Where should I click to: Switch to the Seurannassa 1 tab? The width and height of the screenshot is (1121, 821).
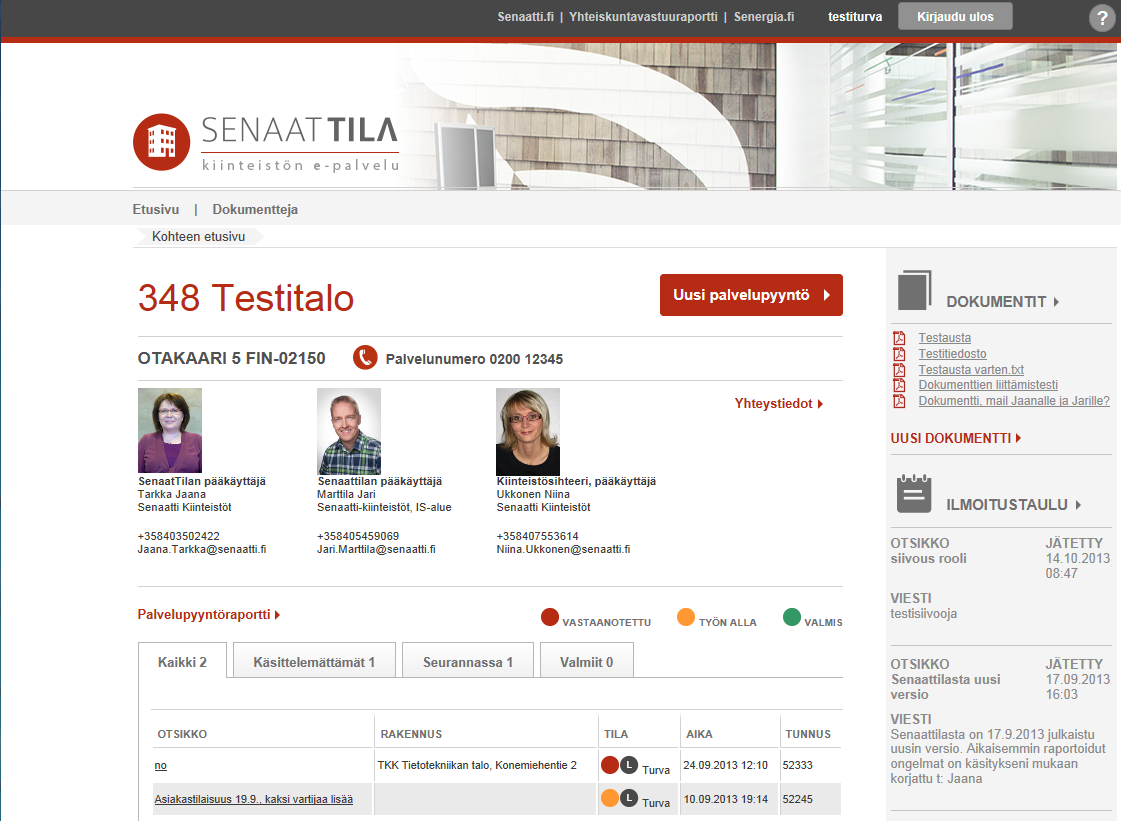(x=468, y=662)
